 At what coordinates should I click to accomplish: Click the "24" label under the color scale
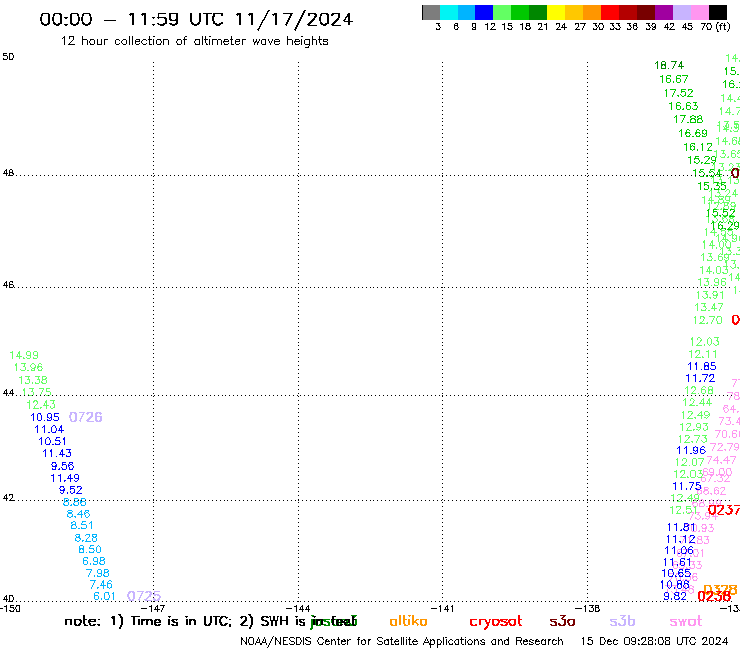[x=561, y=27]
